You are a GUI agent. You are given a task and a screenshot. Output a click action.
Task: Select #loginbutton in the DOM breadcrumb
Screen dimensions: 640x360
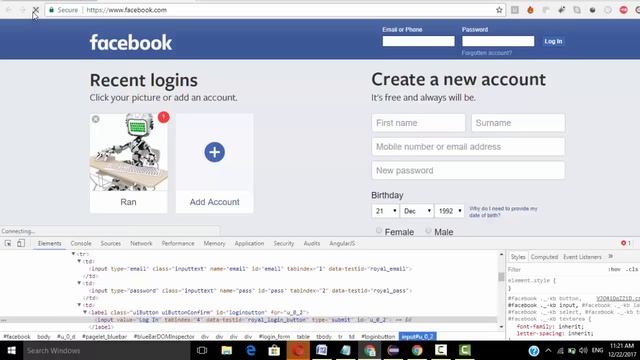[378, 337]
